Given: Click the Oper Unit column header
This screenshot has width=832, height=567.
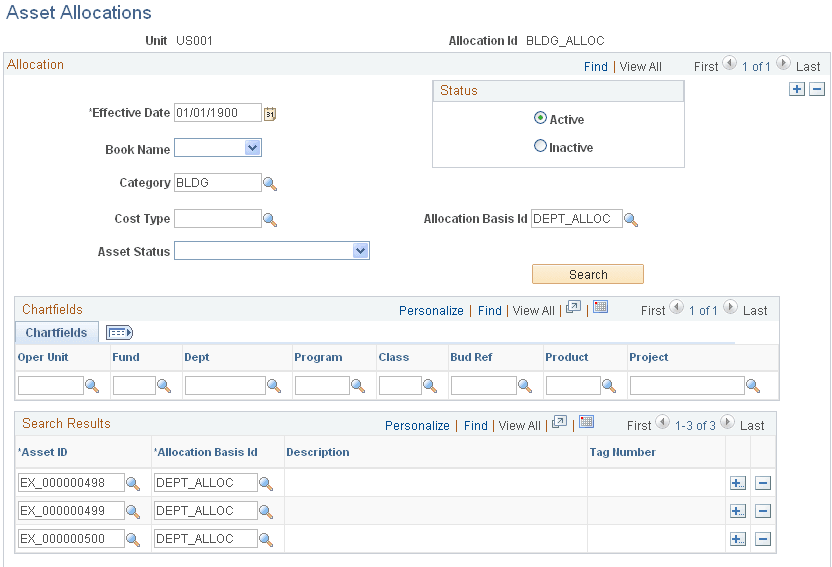Looking at the screenshot, I should point(43,357).
